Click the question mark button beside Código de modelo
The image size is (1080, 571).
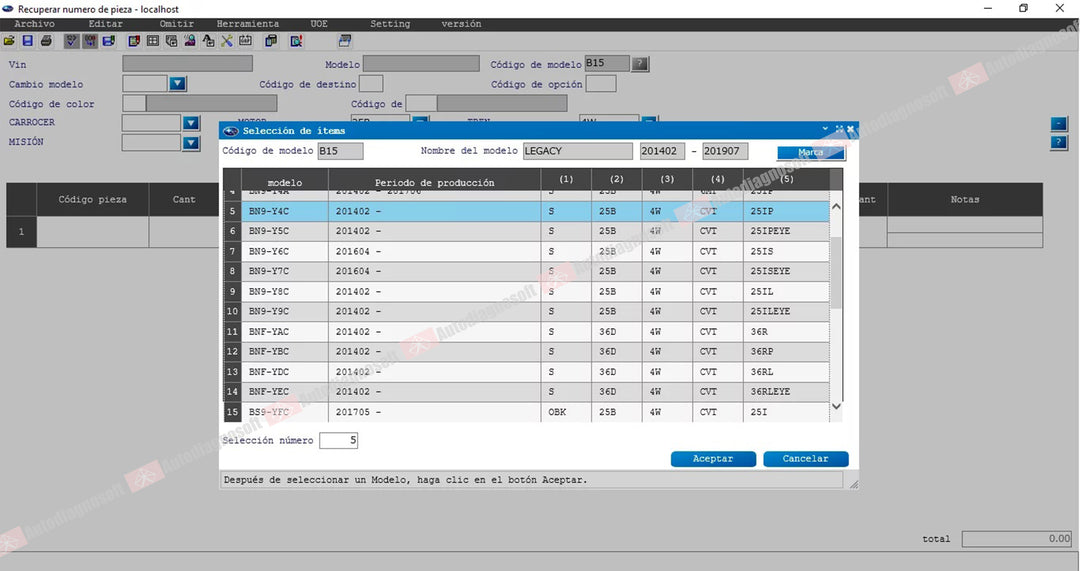[x=640, y=64]
